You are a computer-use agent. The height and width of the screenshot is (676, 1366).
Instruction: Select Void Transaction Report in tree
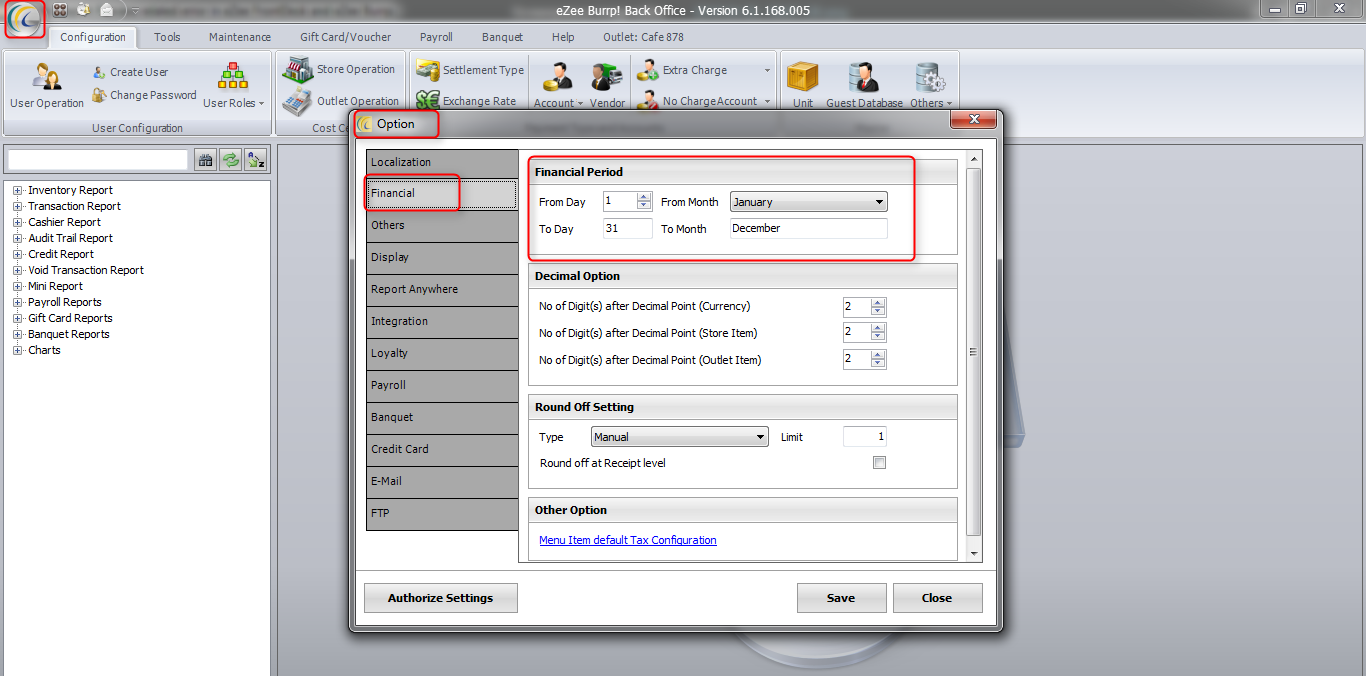click(x=86, y=270)
